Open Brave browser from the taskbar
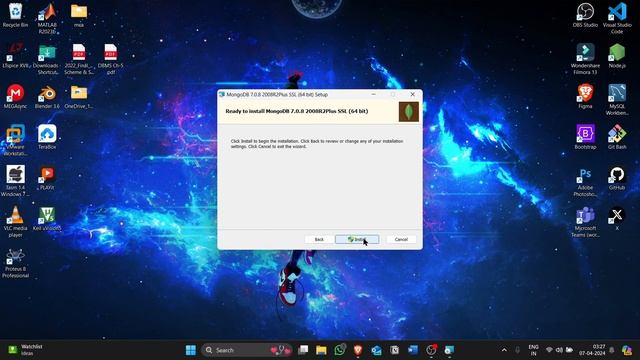Image resolution: width=640 pixels, height=360 pixels. point(358,350)
